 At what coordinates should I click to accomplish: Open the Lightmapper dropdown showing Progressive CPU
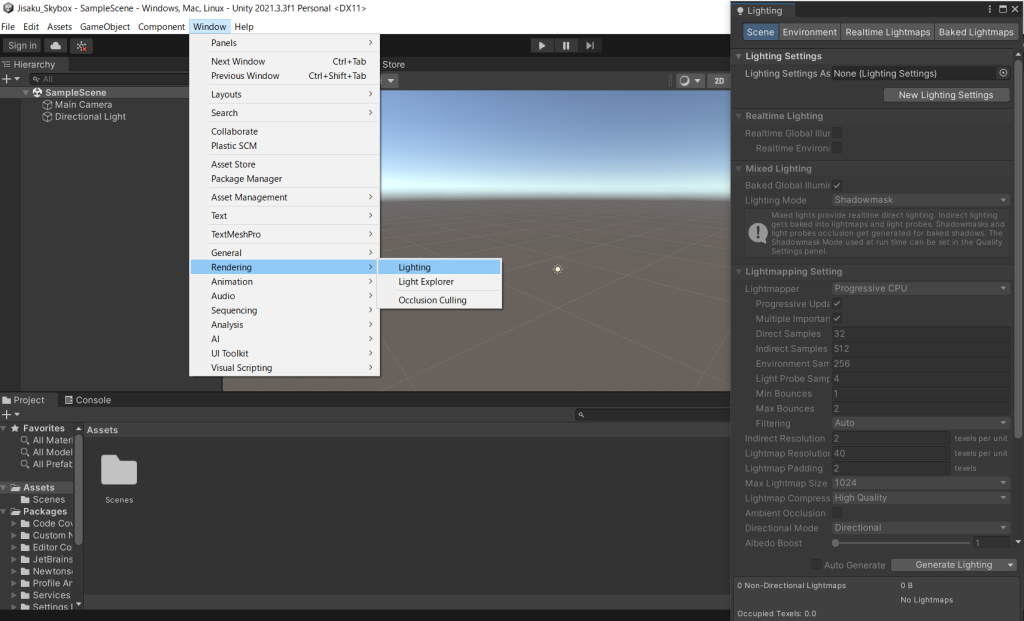[x=920, y=288]
